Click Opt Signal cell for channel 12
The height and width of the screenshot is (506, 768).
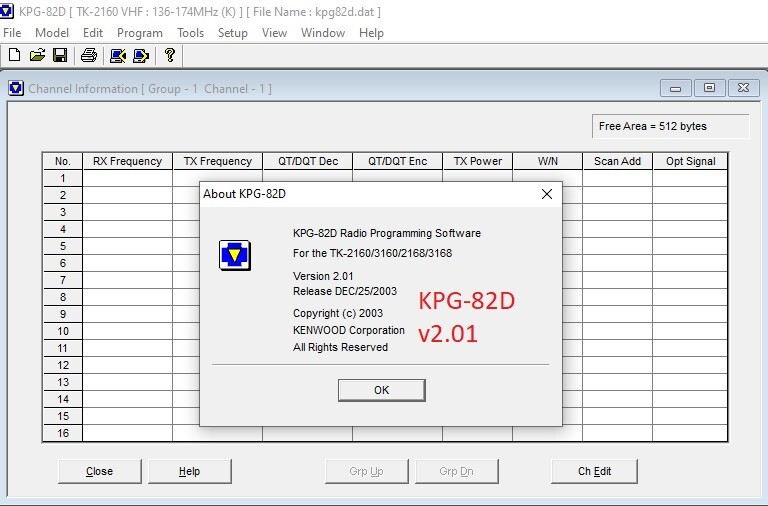[690, 365]
